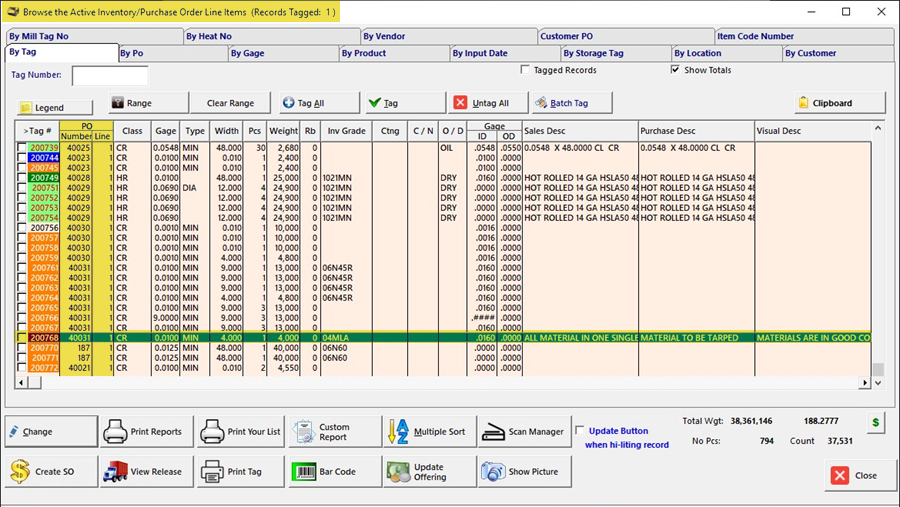
Task: Click the Update Offering icon button
Action: [x=398, y=472]
